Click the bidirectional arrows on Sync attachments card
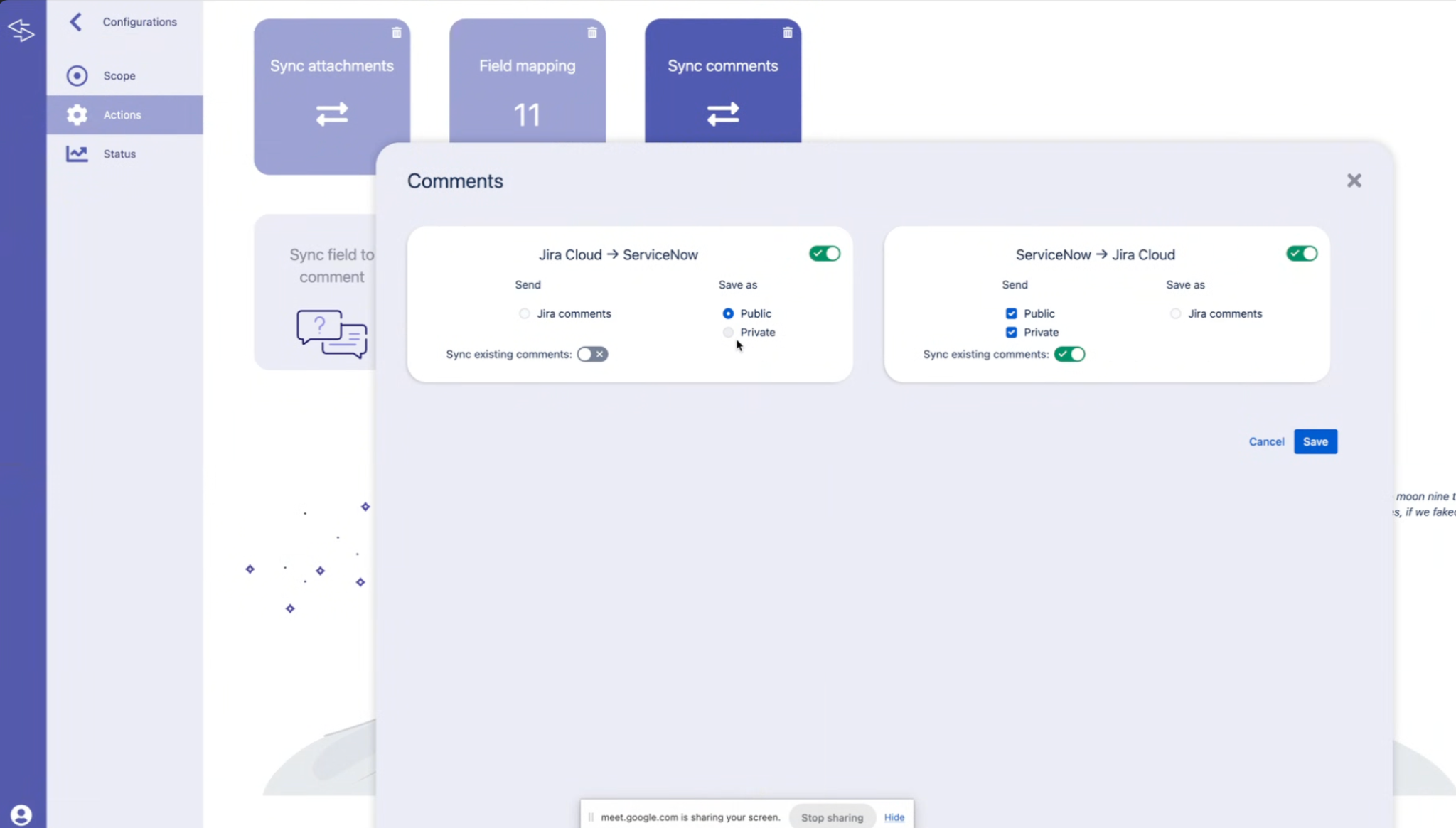The width and height of the screenshot is (1456, 828). click(332, 114)
